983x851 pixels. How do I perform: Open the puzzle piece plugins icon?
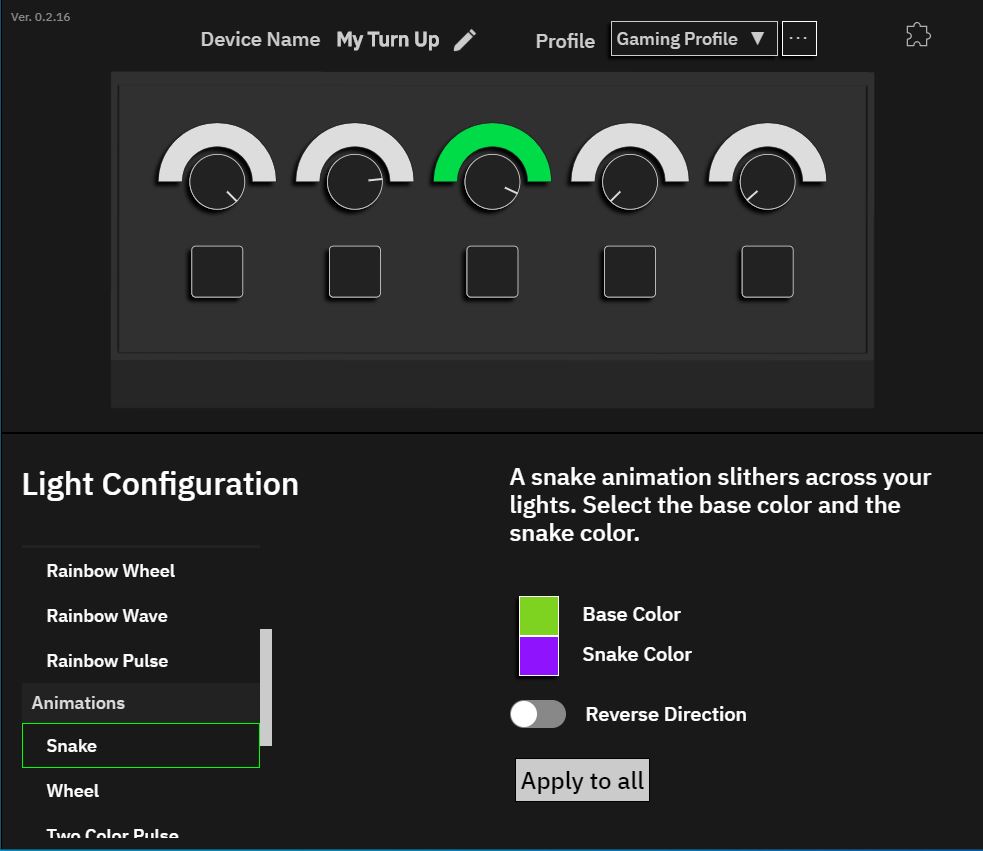[x=917, y=36]
